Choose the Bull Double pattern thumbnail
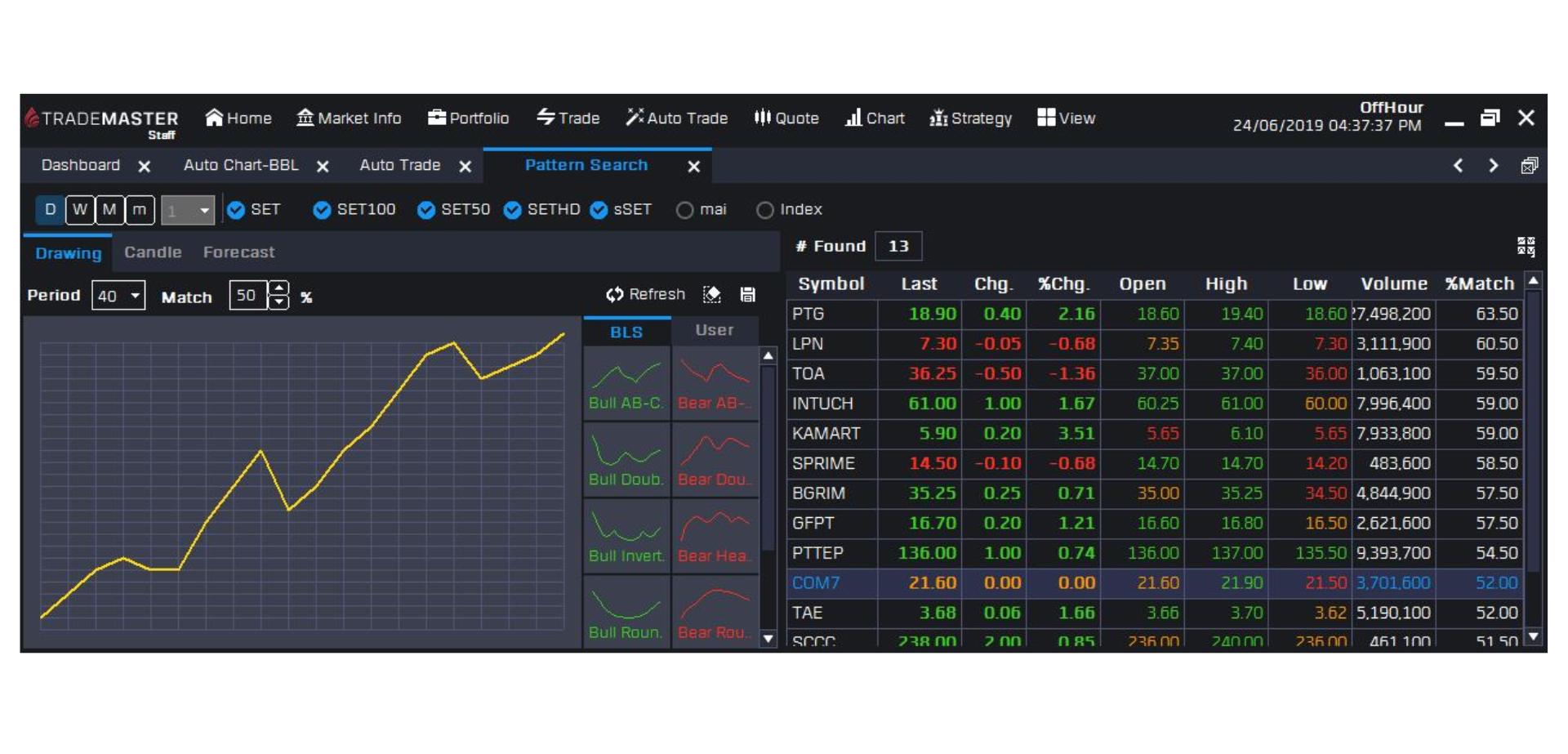This screenshot has width=1568, height=754. pyautogui.click(x=626, y=459)
